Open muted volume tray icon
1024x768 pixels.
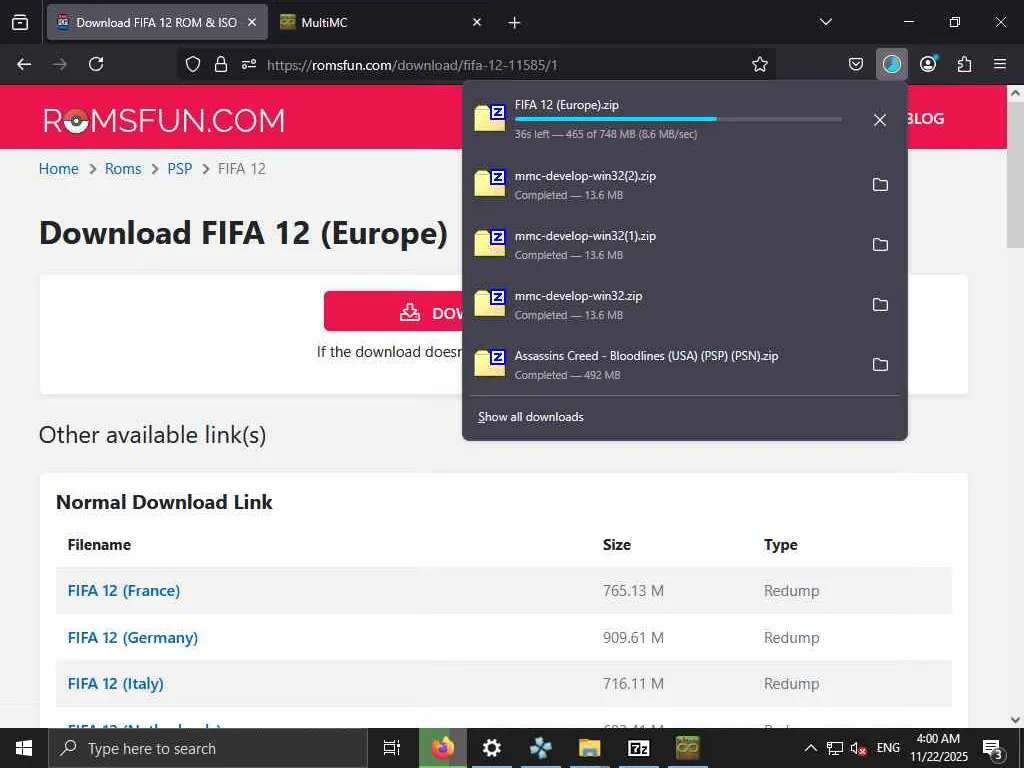858,748
